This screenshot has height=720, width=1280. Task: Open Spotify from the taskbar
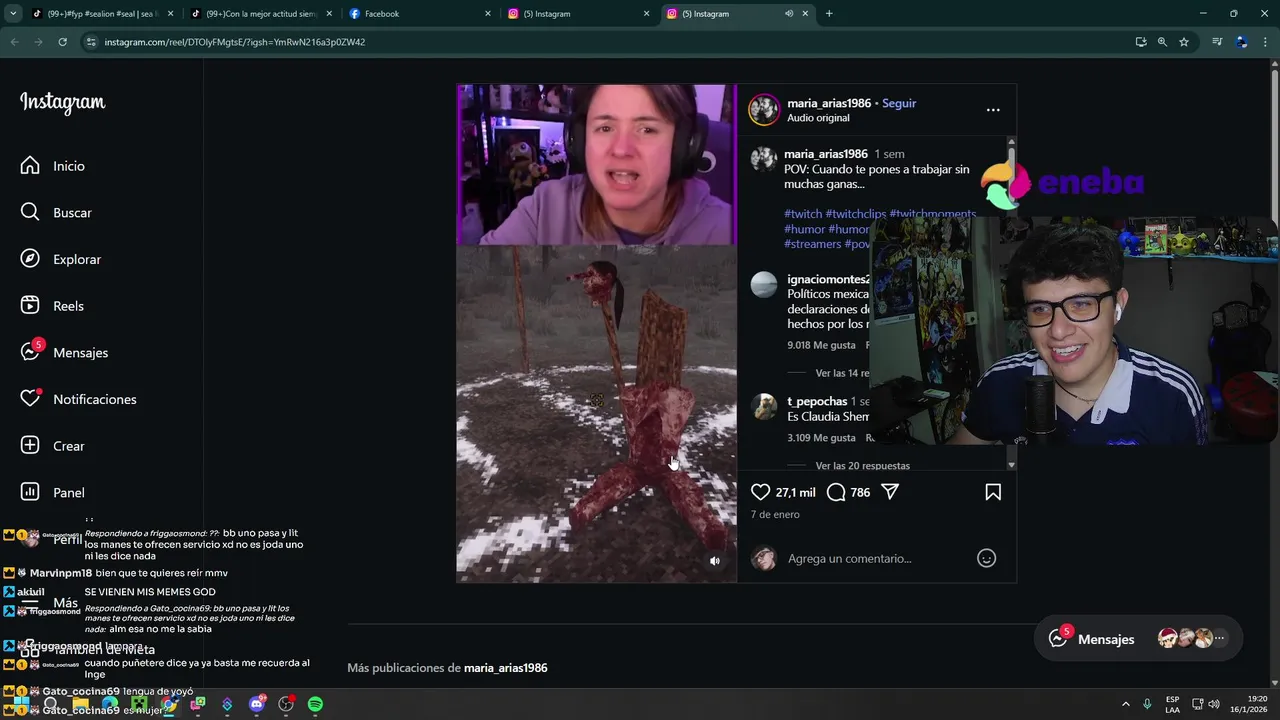pyautogui.click(x=315, y=704)
